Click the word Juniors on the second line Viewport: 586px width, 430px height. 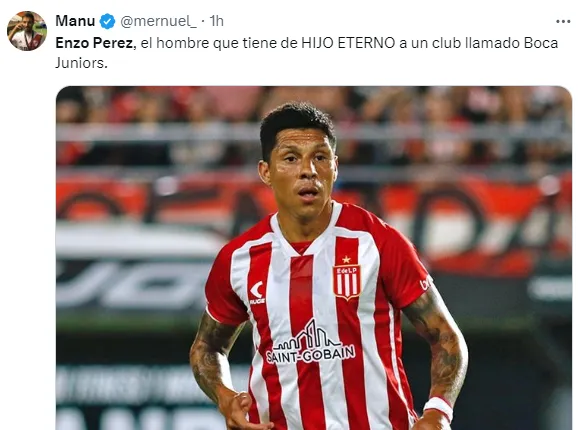[81, 63]
